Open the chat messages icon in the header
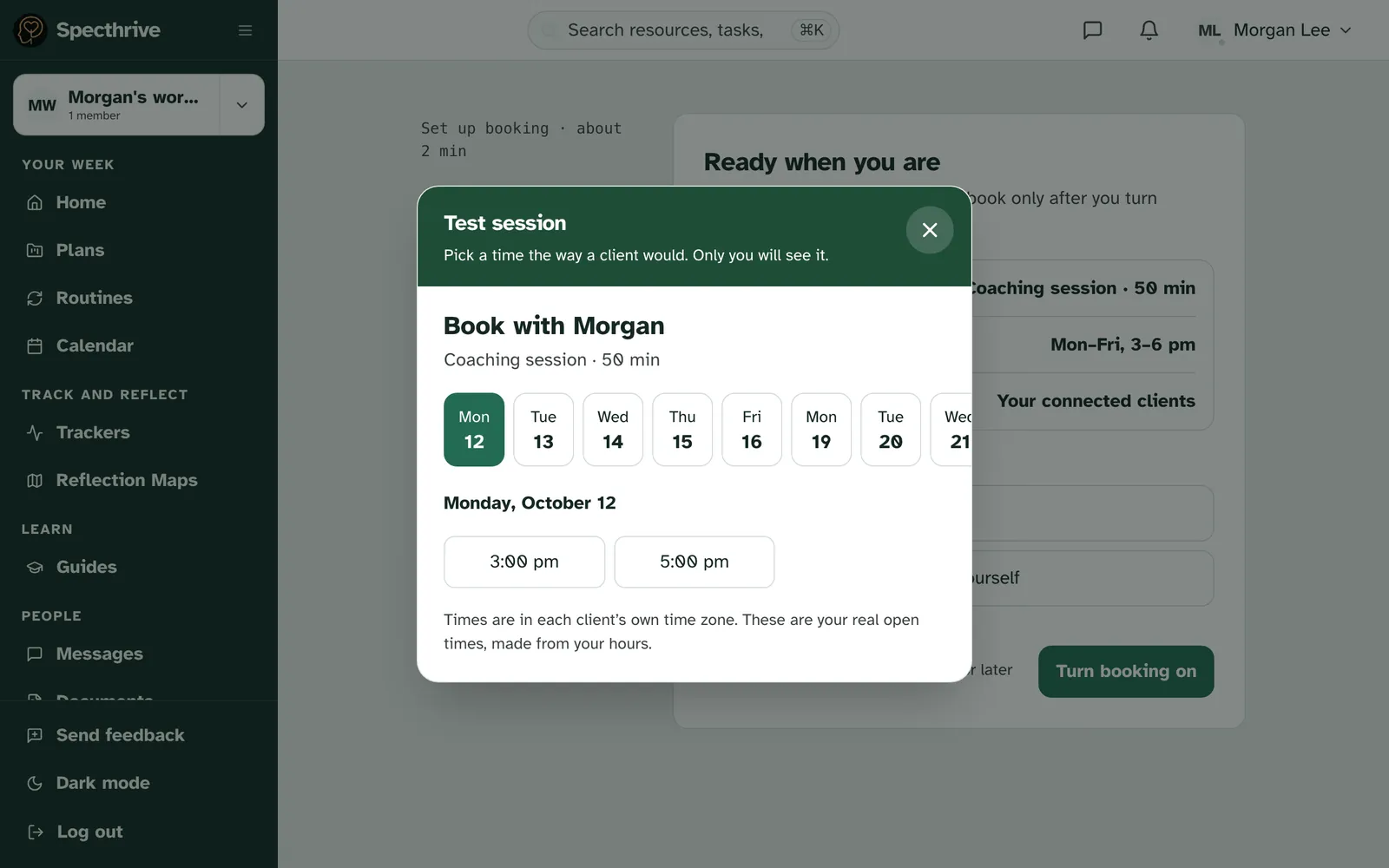 1092,30
